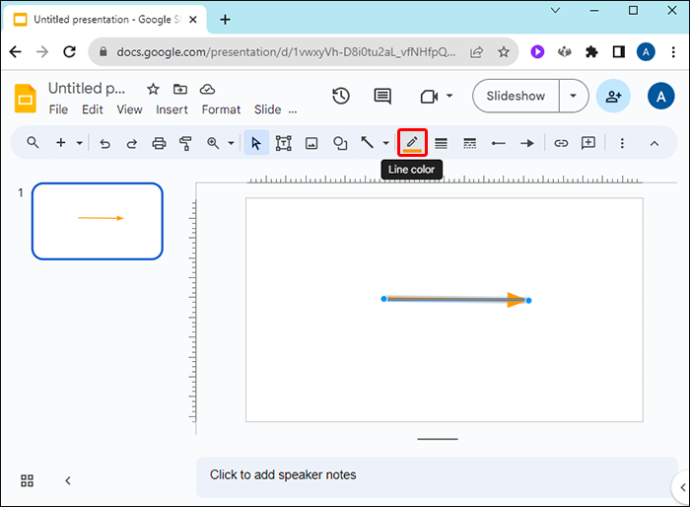This screenshot has width=690, height=507.
Task: Share the presentation with others
Action: 613,96
